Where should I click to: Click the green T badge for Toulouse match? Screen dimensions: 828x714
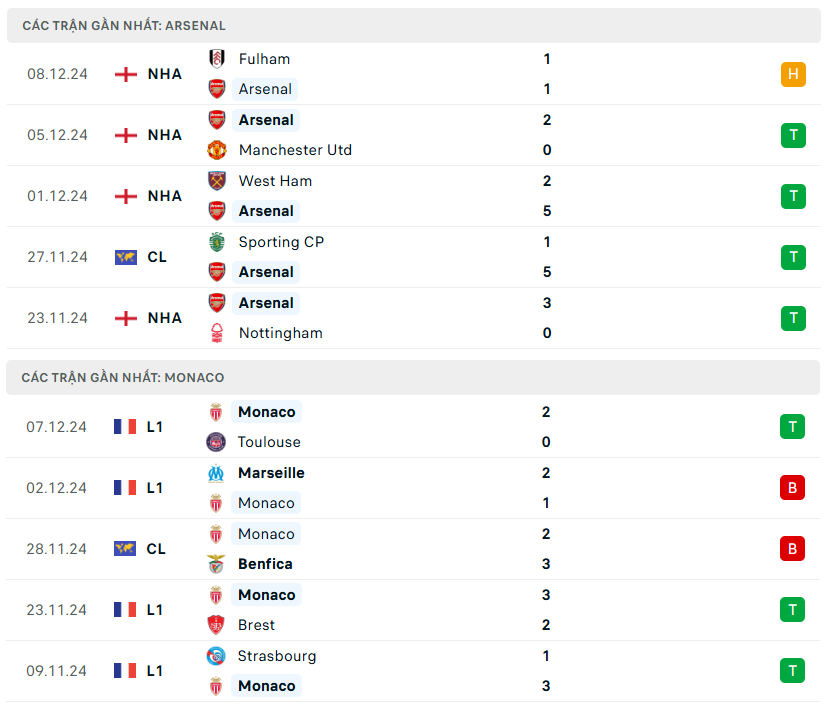pyautogui.click(x=792, y=427)
